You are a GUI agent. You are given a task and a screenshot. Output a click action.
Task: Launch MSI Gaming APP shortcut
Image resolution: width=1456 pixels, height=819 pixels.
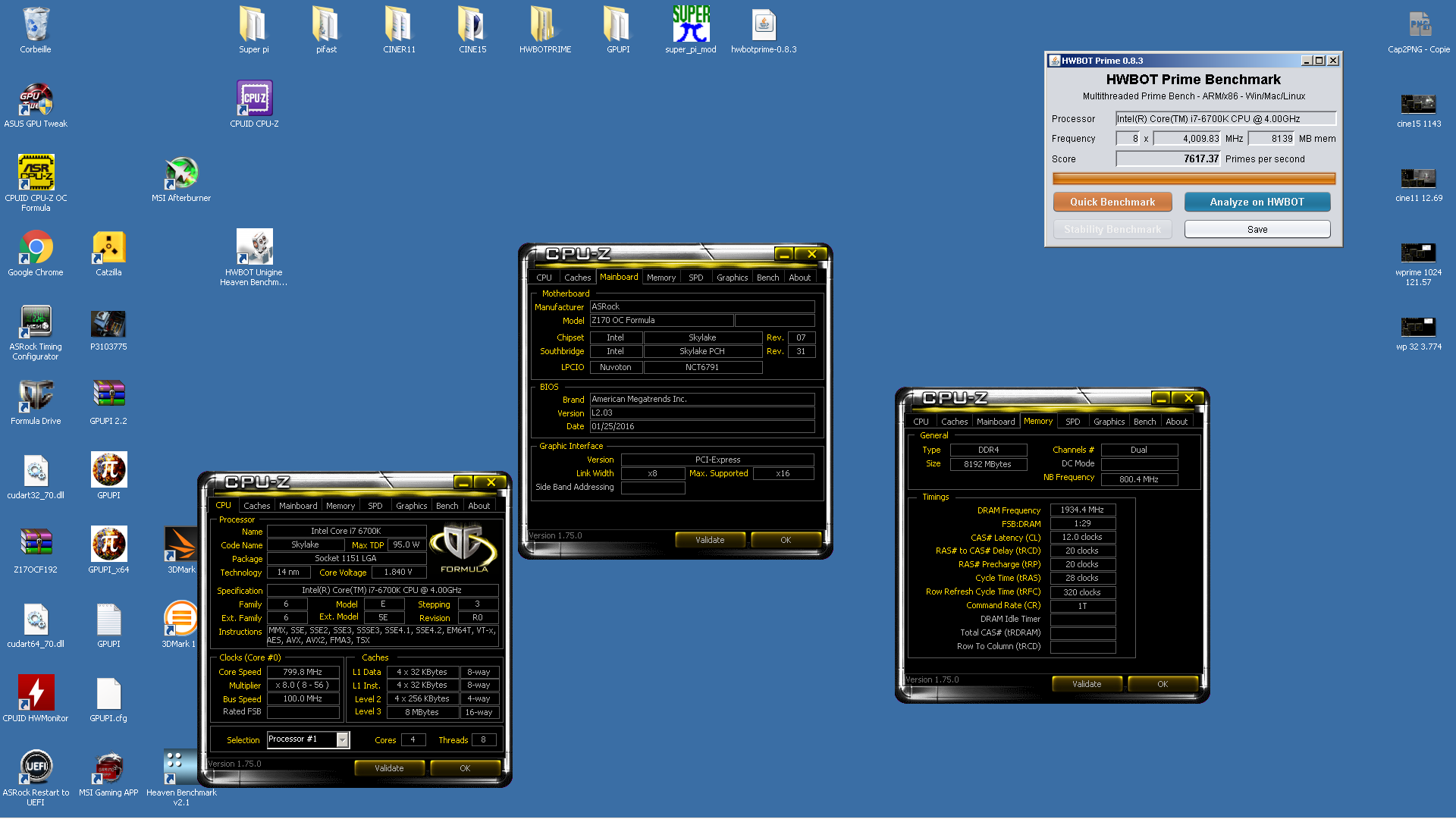coord(108,773)
